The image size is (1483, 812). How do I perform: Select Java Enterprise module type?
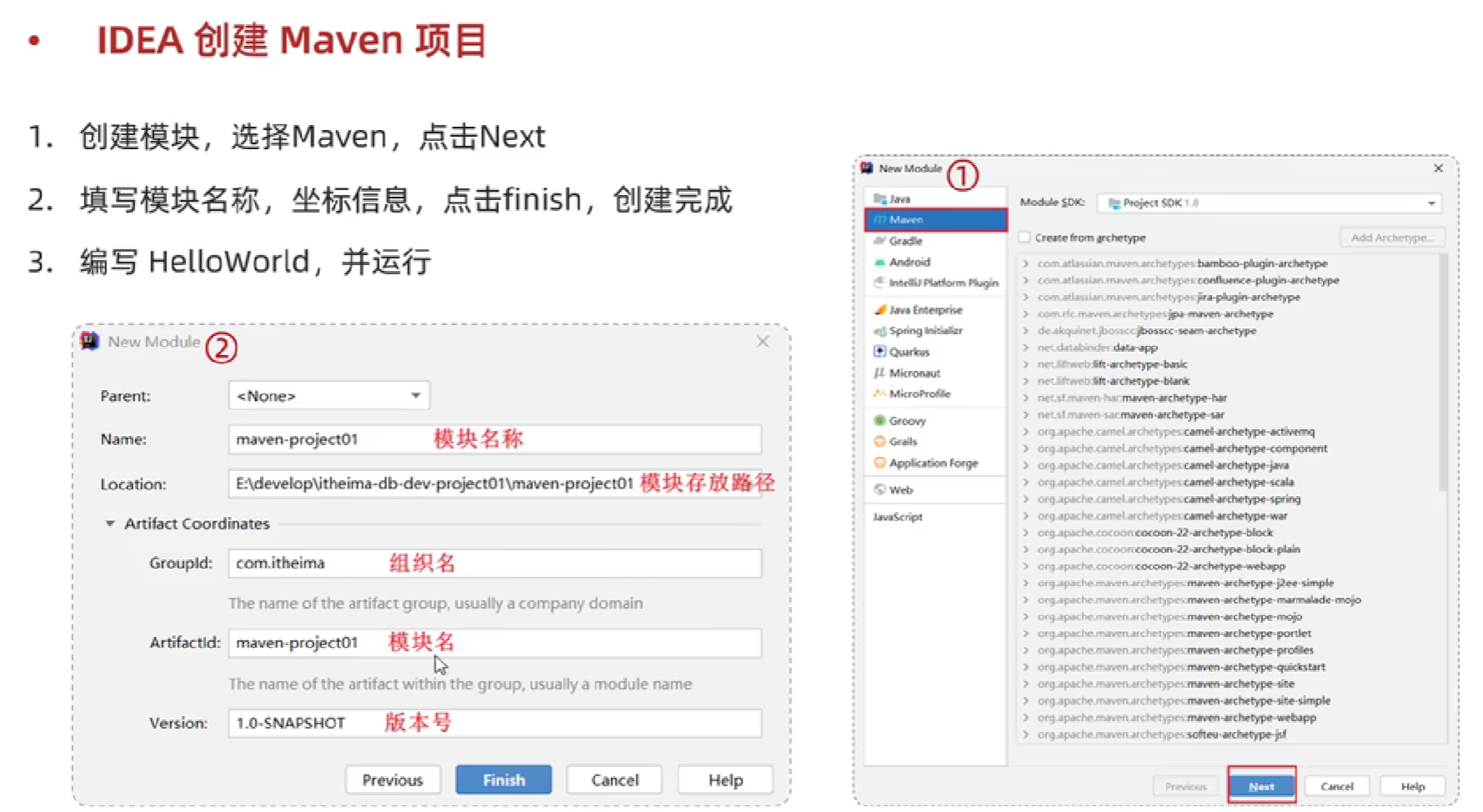click(935, 309)
